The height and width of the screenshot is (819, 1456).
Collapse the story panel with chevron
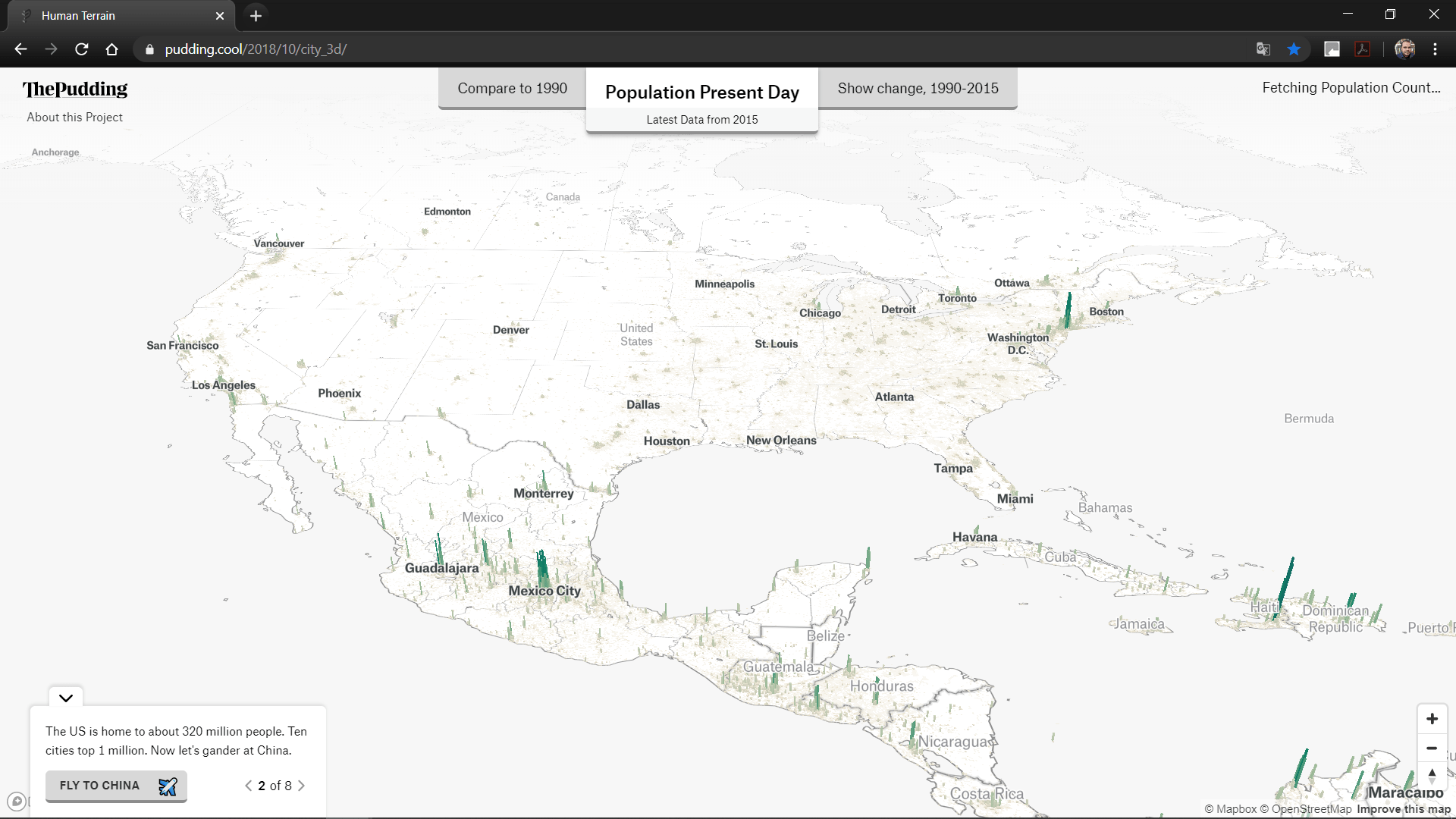[66, 698]
